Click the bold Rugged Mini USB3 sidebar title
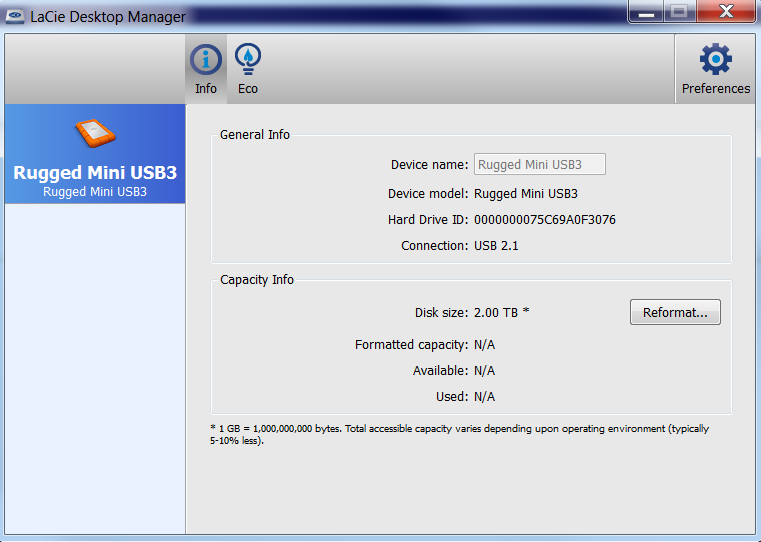Image resolution: width=761 pixels, height=542 pixels. coord(95,173)
